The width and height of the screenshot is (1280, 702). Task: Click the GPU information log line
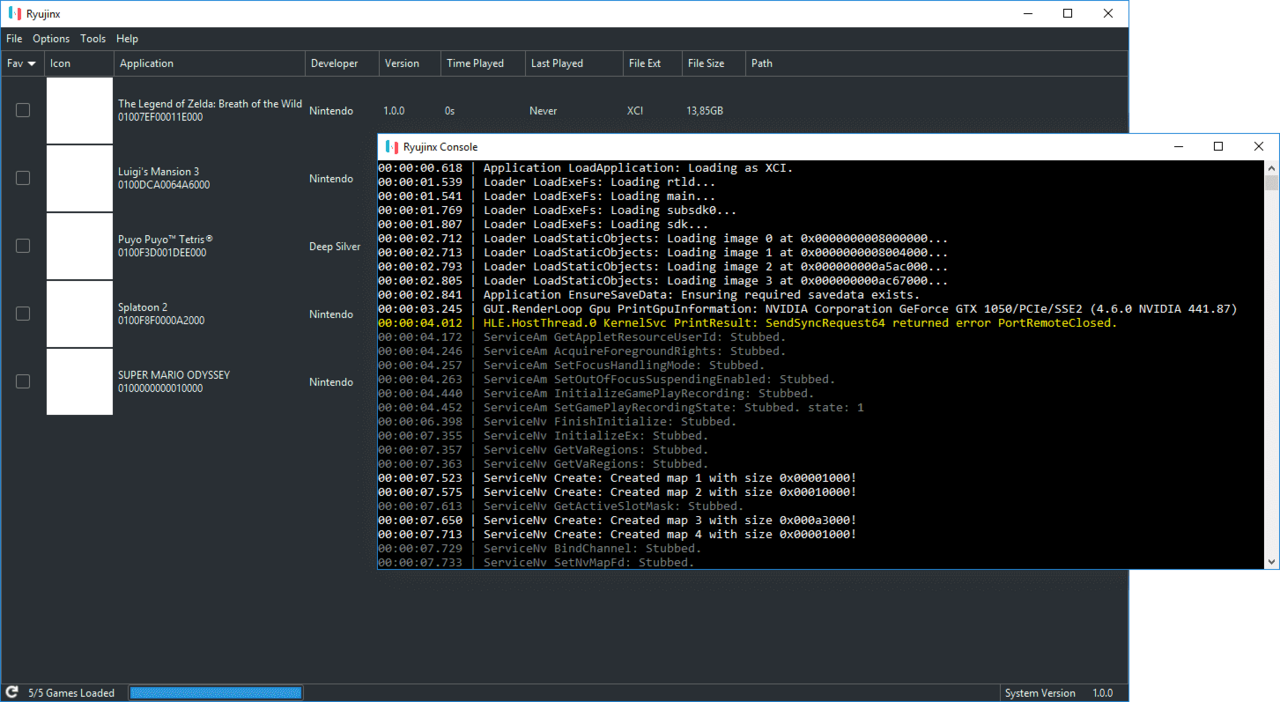808,309
